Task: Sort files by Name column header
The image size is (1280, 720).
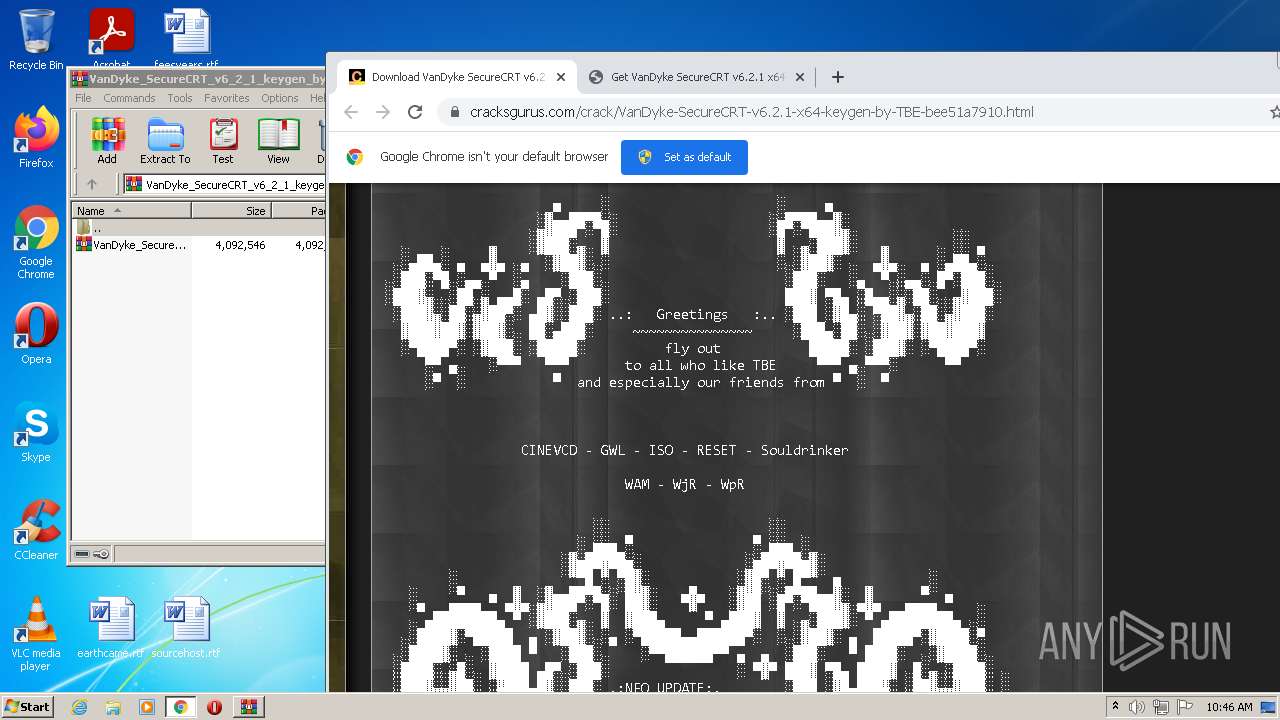Action: coord(131,211)
